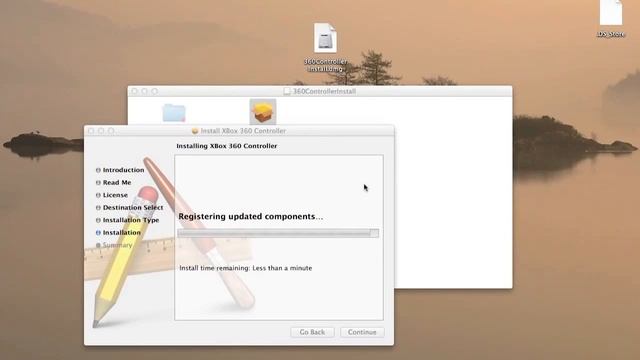Viewport: 640px width, 360px height.
Task: Click the 'Installing XBox 360 Controller' heading
Action: [227, 146]
